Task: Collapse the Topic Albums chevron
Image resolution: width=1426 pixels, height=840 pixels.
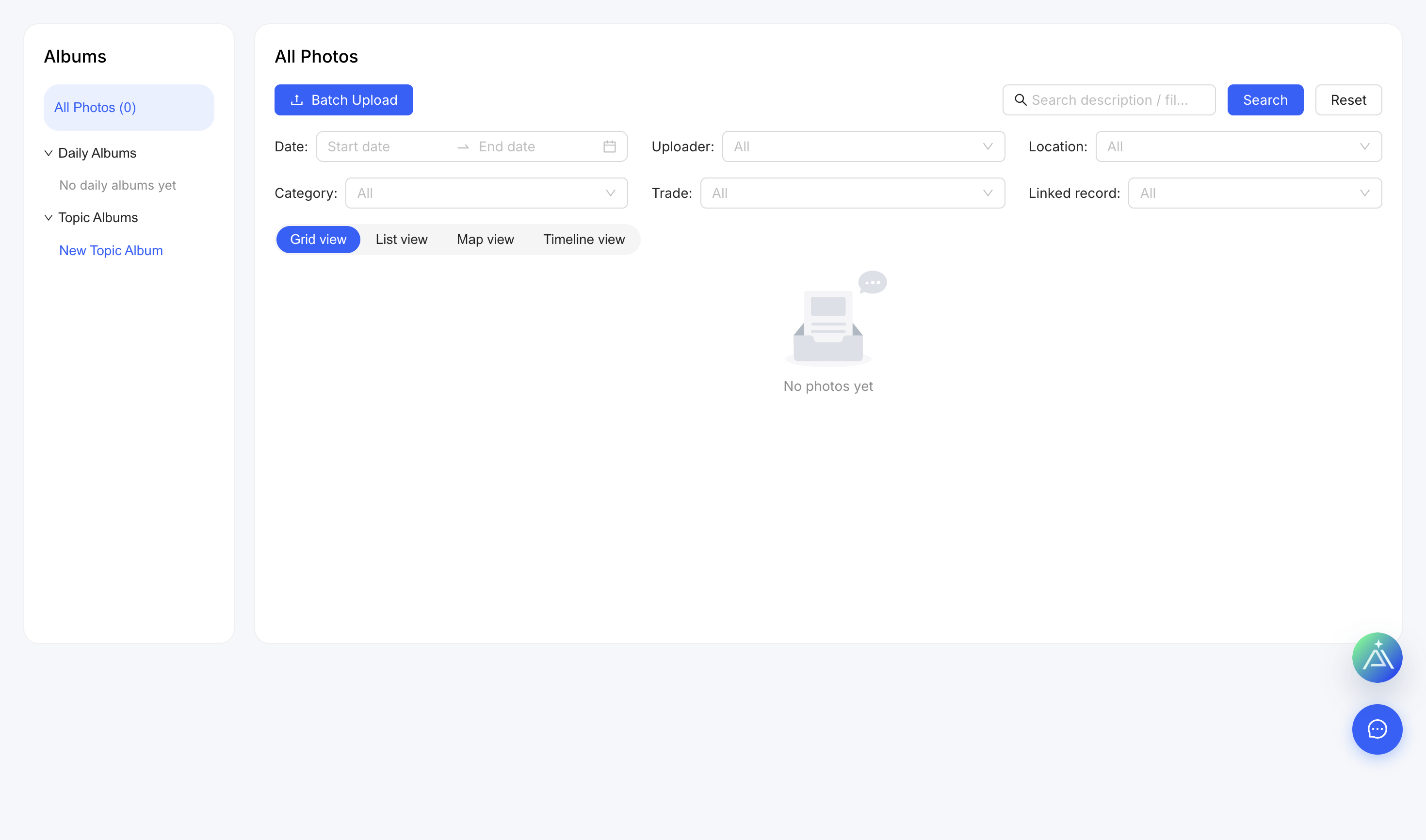Action: click(x=49, y=218)
